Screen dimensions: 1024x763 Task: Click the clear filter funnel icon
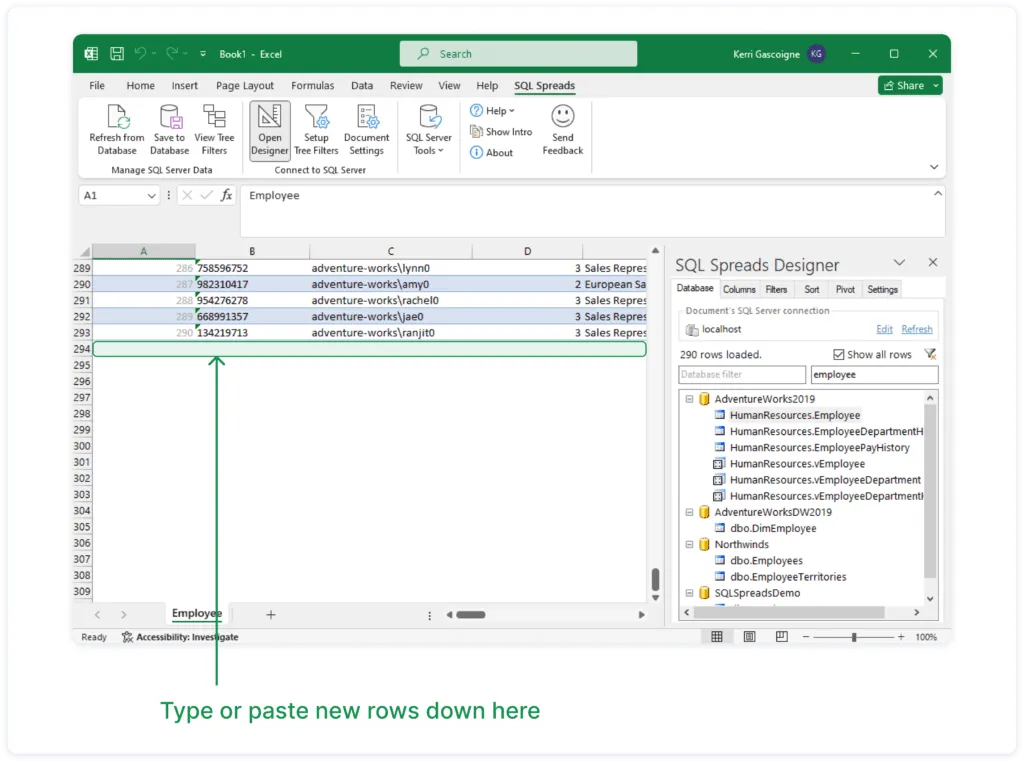tap(930, 354)
